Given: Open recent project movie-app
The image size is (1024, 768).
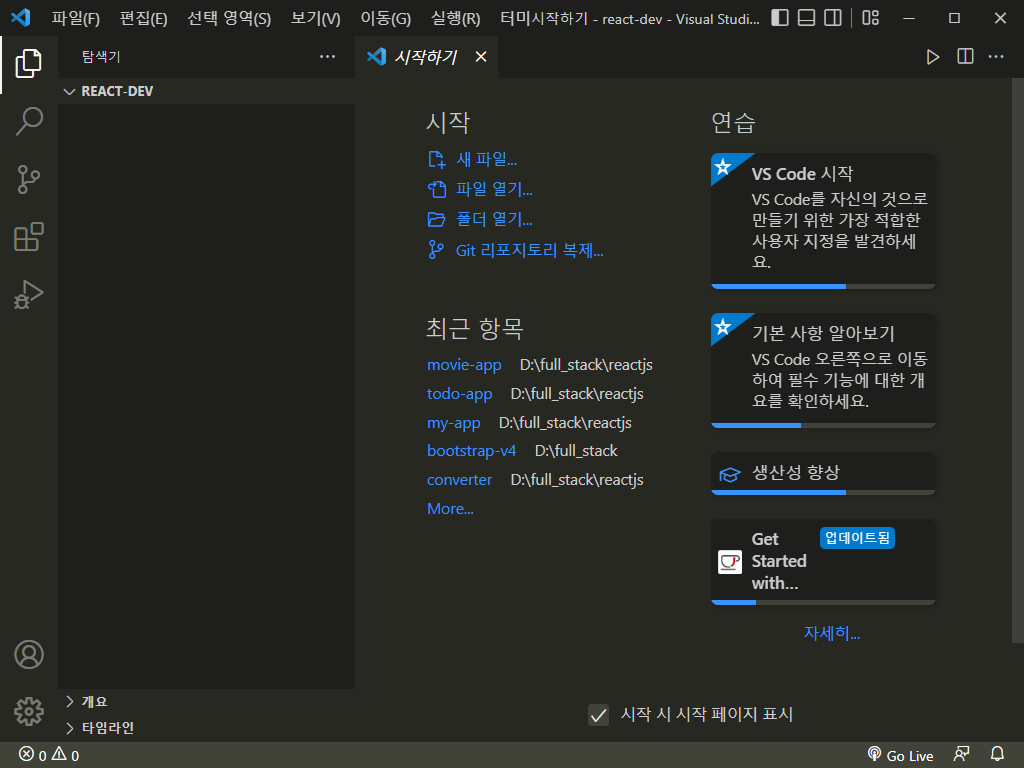Looking at the screenshot, I should (x=464, y=365).
